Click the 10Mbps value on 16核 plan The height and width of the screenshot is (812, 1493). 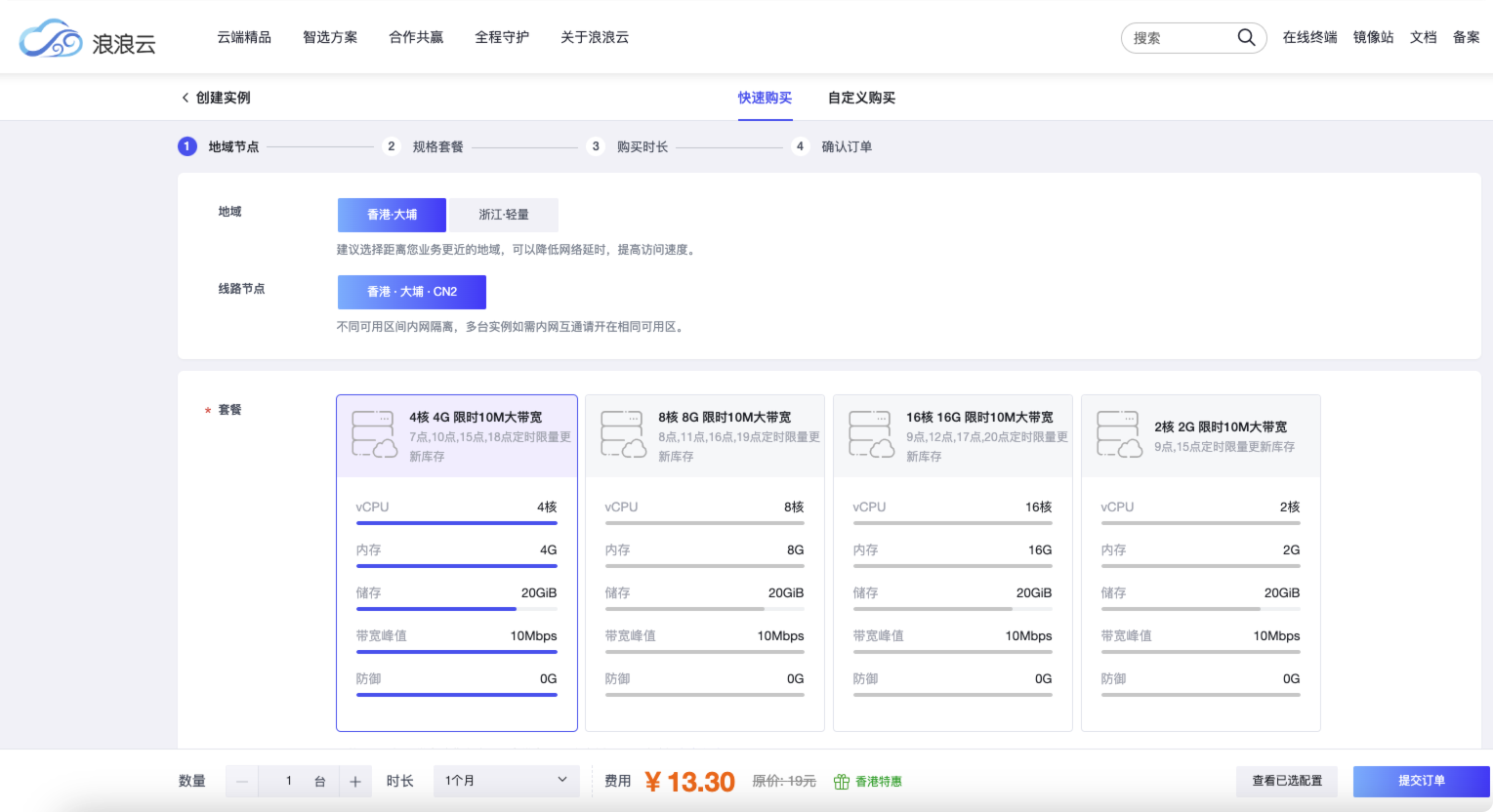[1028, 636]
